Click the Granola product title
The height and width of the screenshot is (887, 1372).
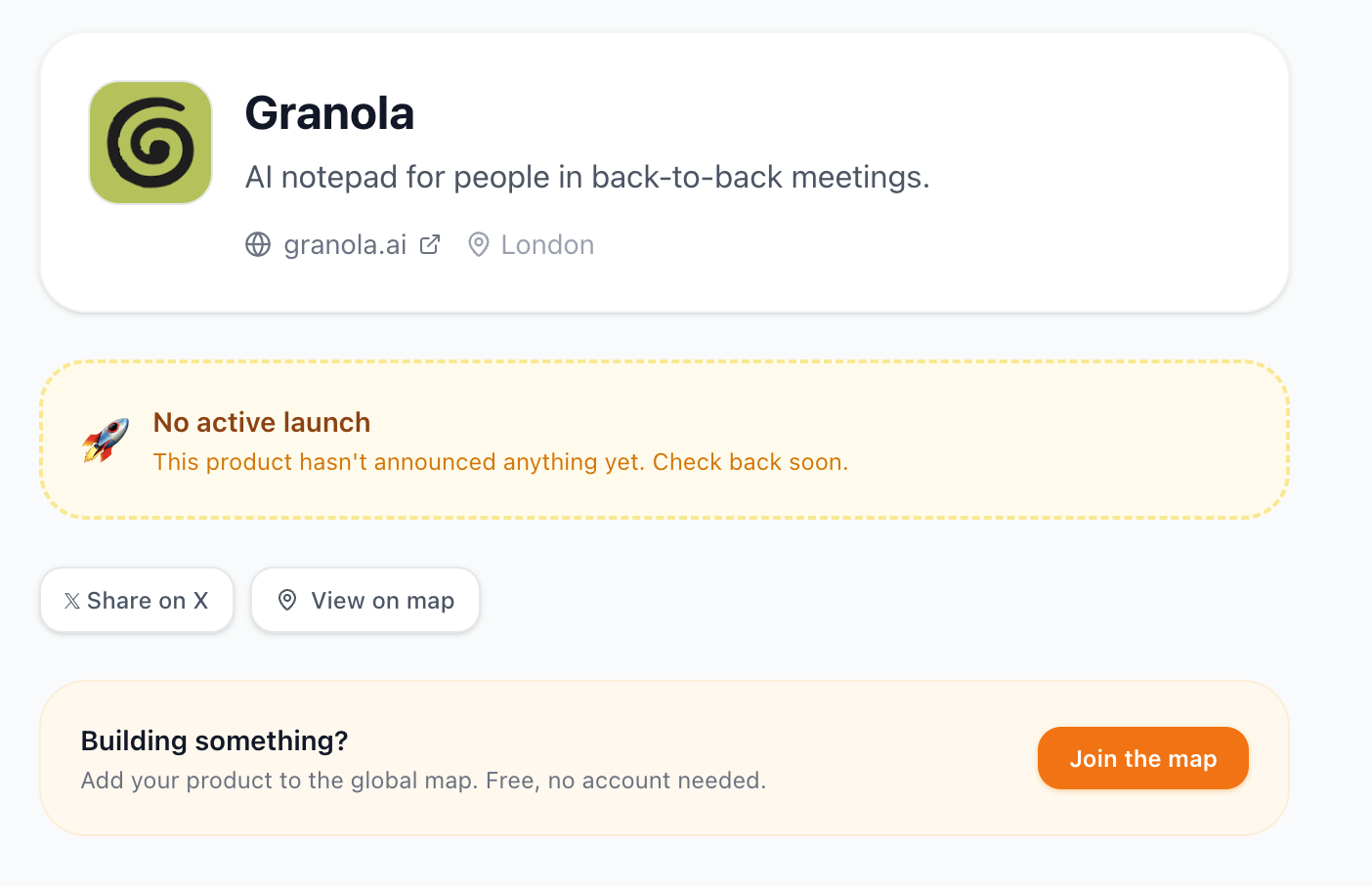329,113
